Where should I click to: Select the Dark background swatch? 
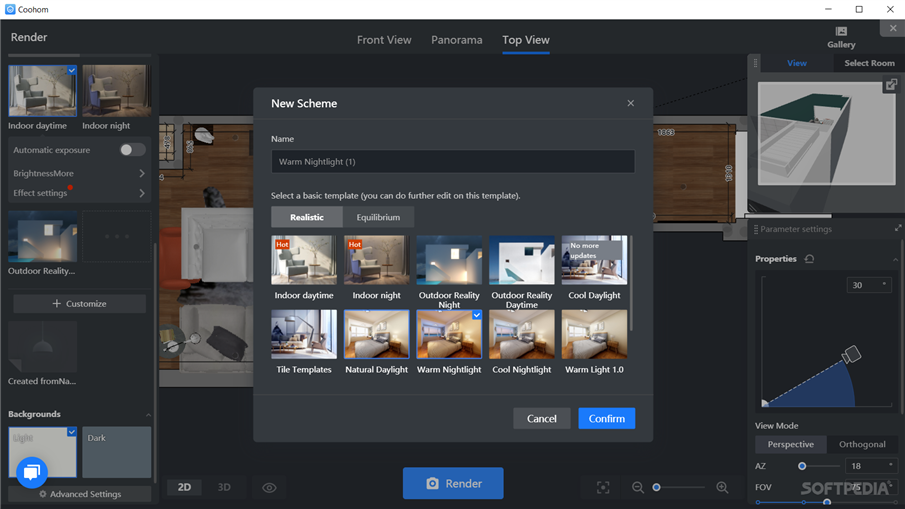pos(117,452)
